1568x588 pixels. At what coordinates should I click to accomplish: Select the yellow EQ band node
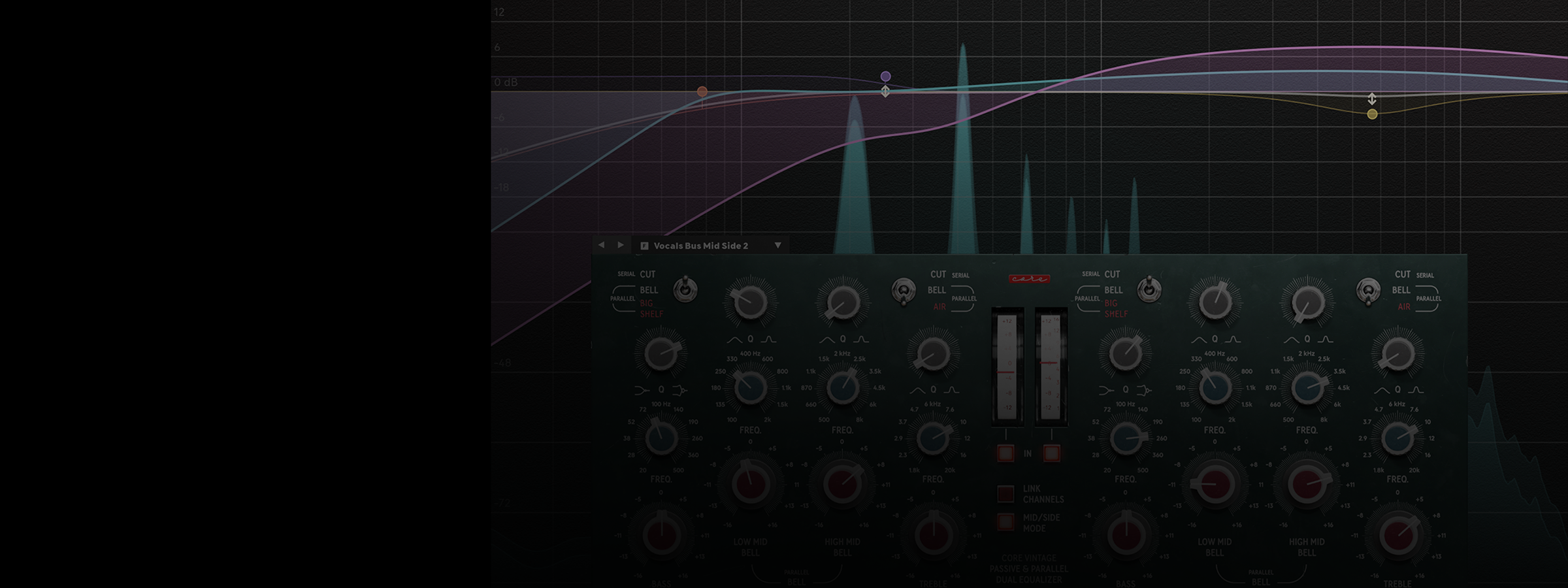tap(1372, 114)
